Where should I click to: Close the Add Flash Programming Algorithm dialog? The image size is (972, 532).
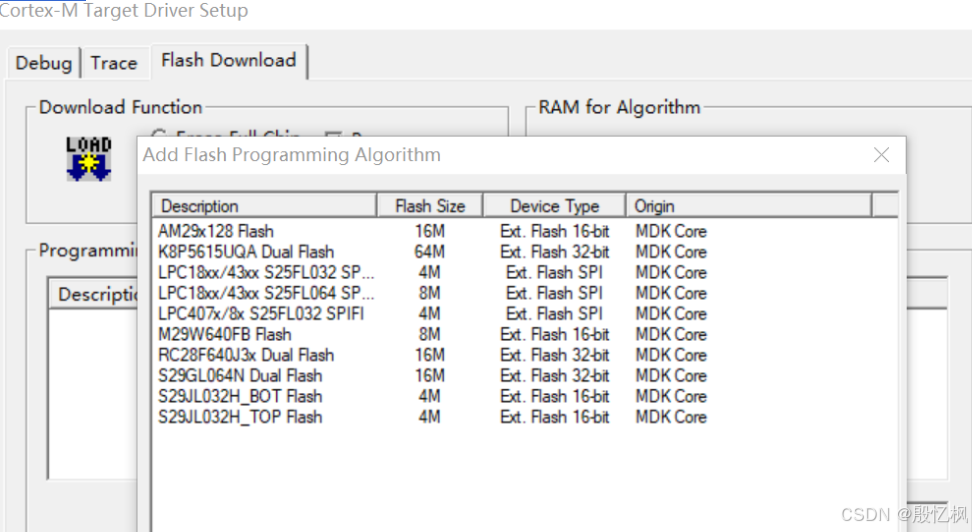881,154
